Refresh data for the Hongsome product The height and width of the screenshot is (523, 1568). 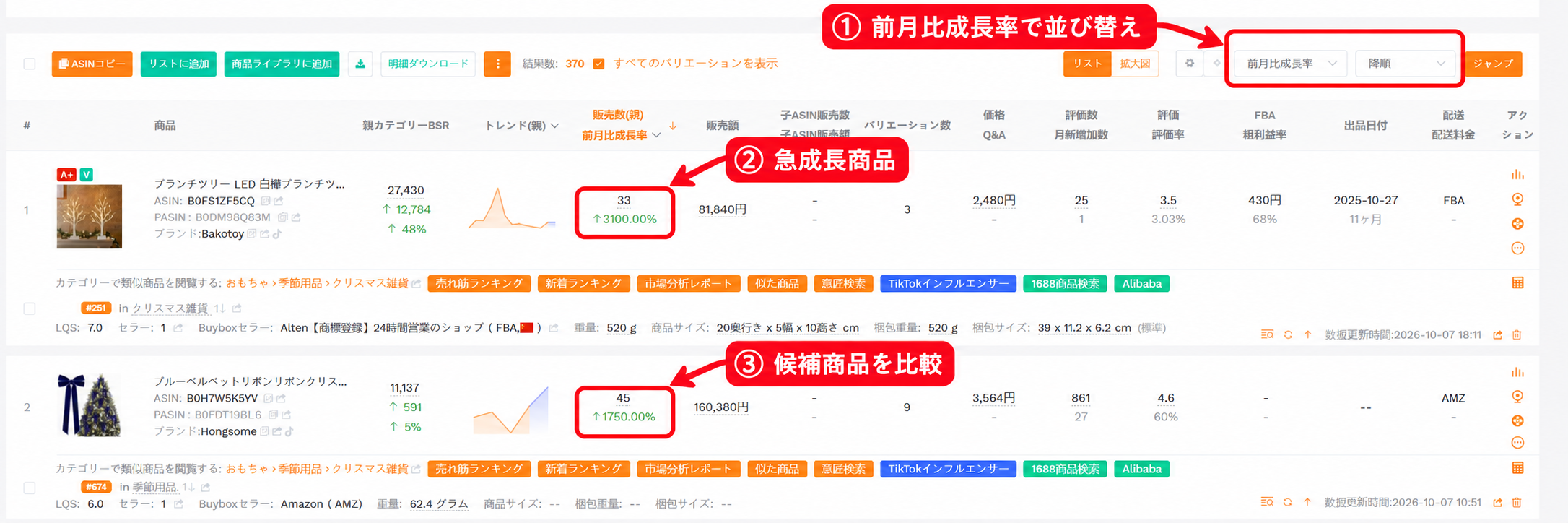(1288, 503)
